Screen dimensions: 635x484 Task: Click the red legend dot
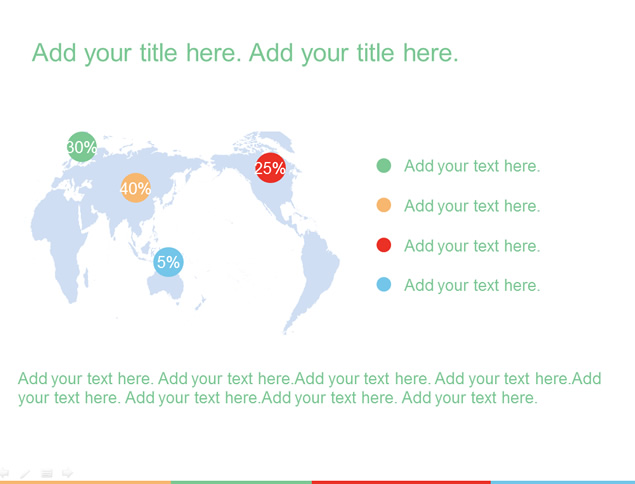(x=384, y=245)
